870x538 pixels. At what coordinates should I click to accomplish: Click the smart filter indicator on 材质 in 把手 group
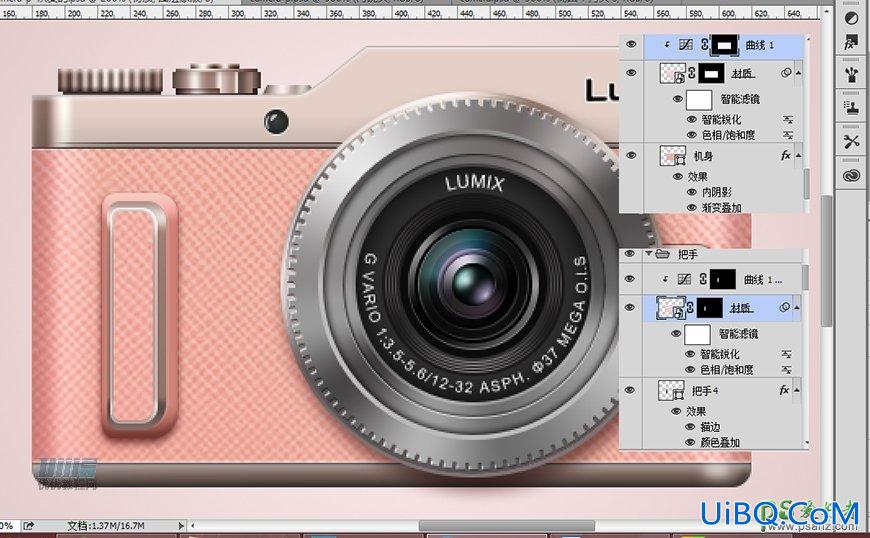[x=785, y=307]
